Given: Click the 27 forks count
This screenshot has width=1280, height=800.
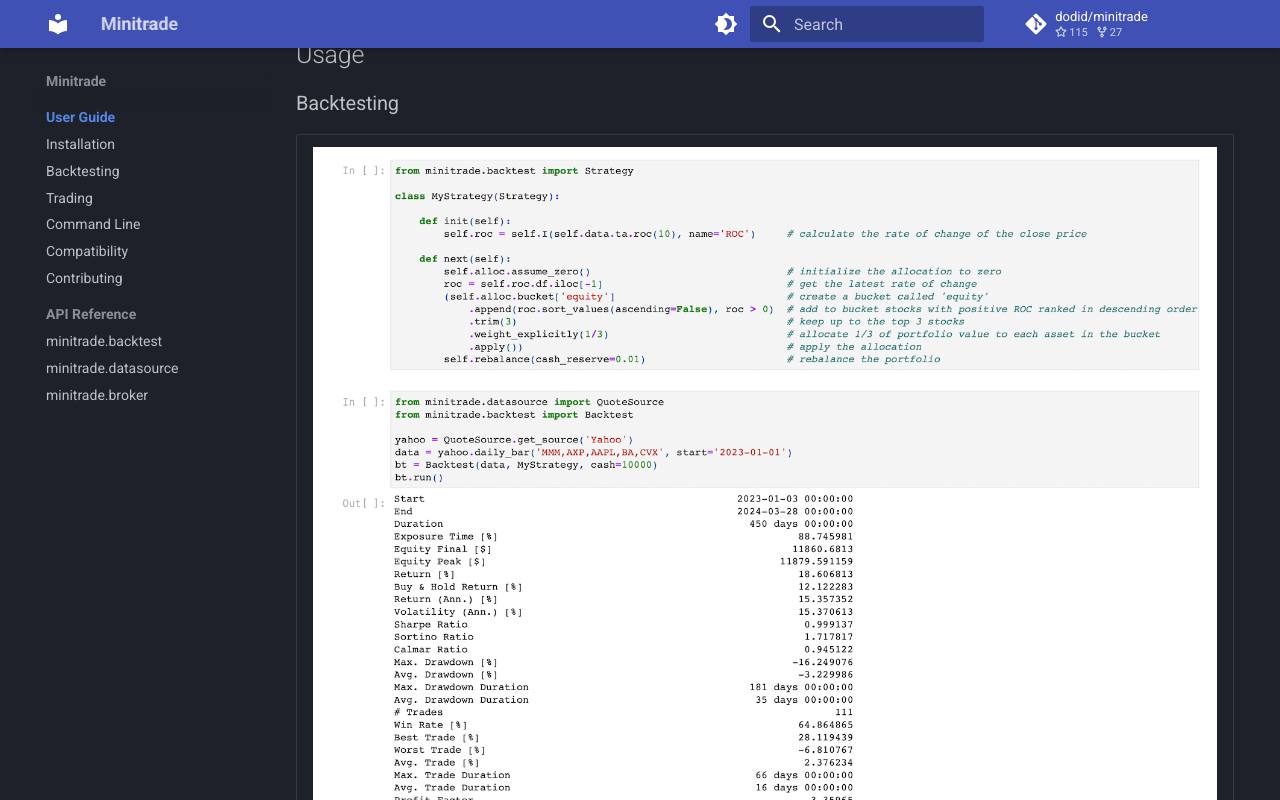Looking at the screenshot, I should tap(1109, 32).
